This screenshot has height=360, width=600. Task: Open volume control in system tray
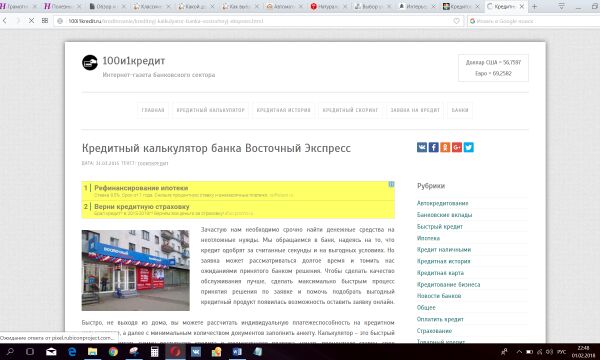coord(549,352)
